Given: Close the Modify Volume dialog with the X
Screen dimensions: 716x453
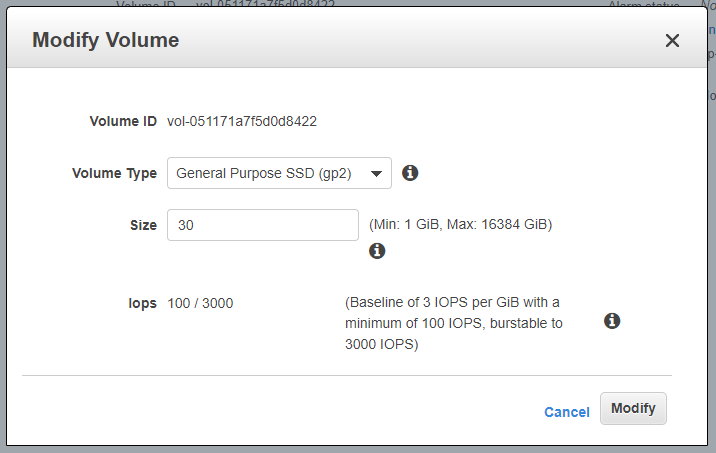Looking at the screenshot, I should [672, 41].
